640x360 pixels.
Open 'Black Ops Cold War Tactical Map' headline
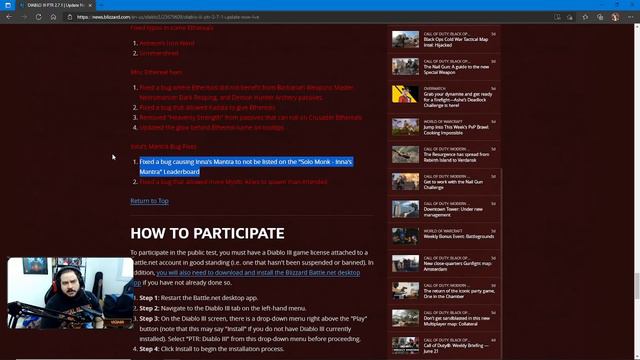coord(456,42)
